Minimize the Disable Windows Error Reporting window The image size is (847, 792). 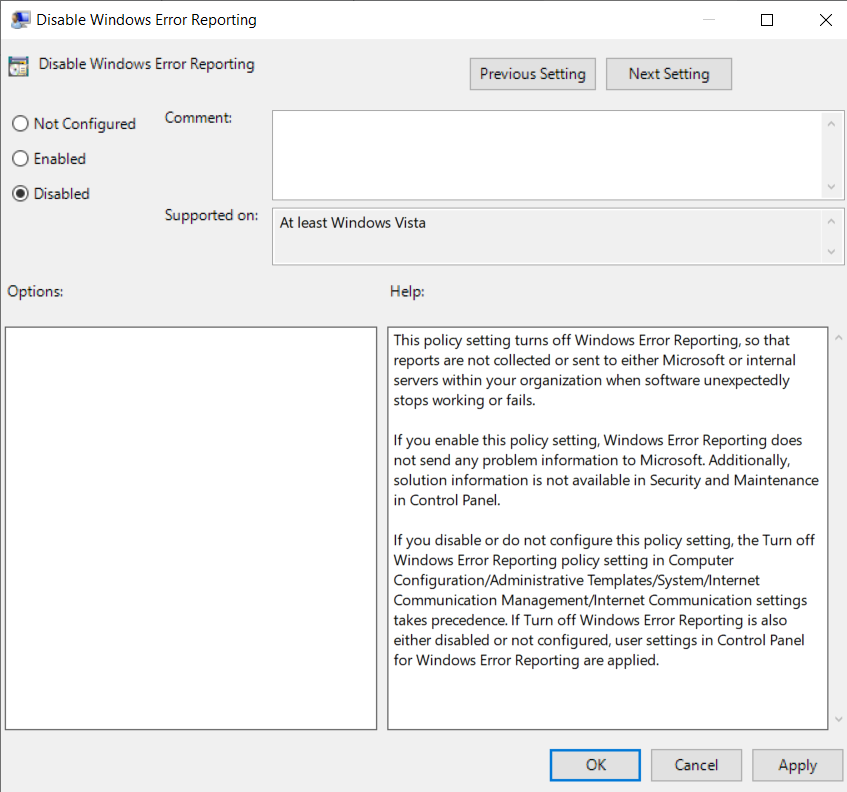coord(708,20)
